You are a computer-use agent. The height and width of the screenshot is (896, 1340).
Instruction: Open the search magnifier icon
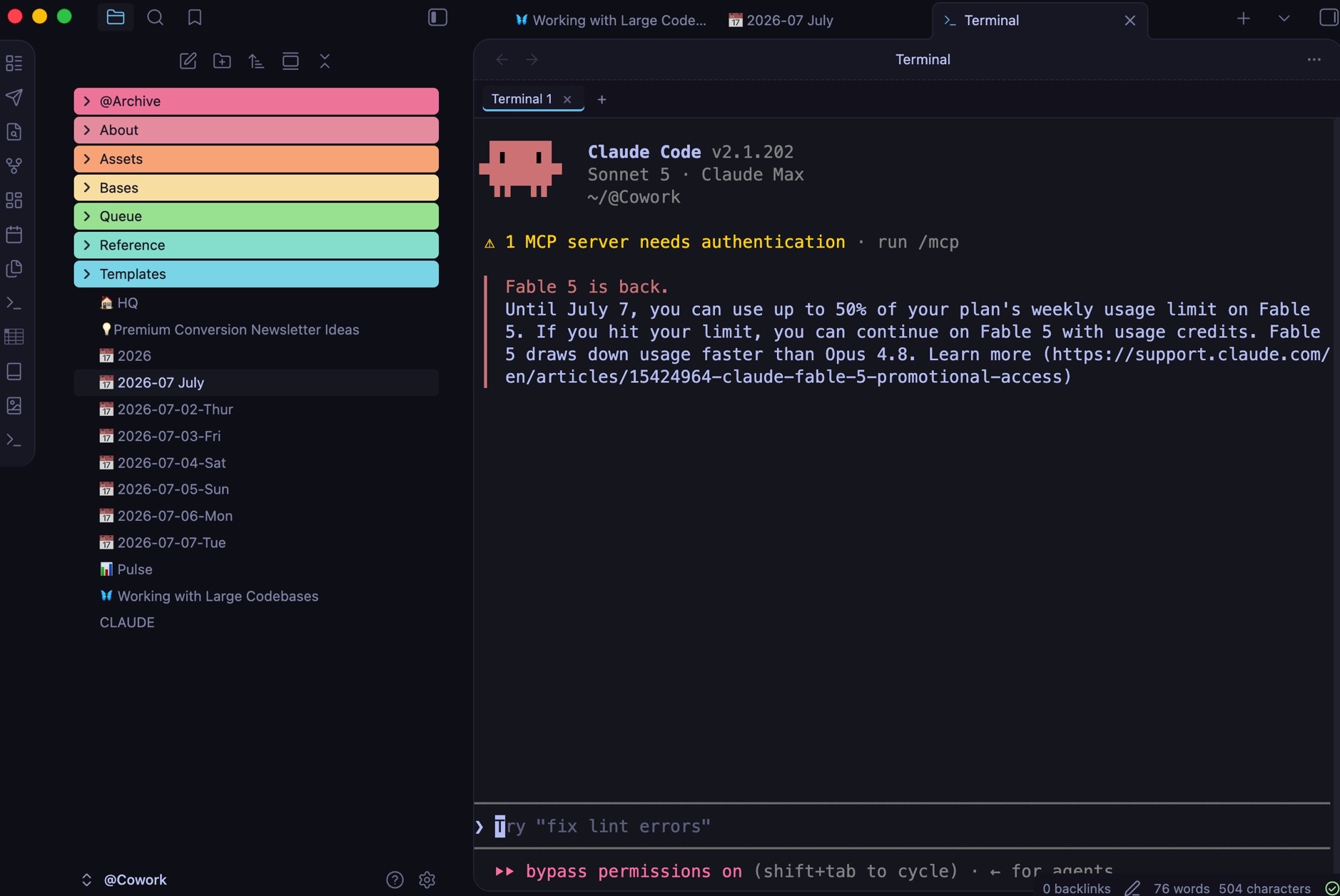coord(155,17)
